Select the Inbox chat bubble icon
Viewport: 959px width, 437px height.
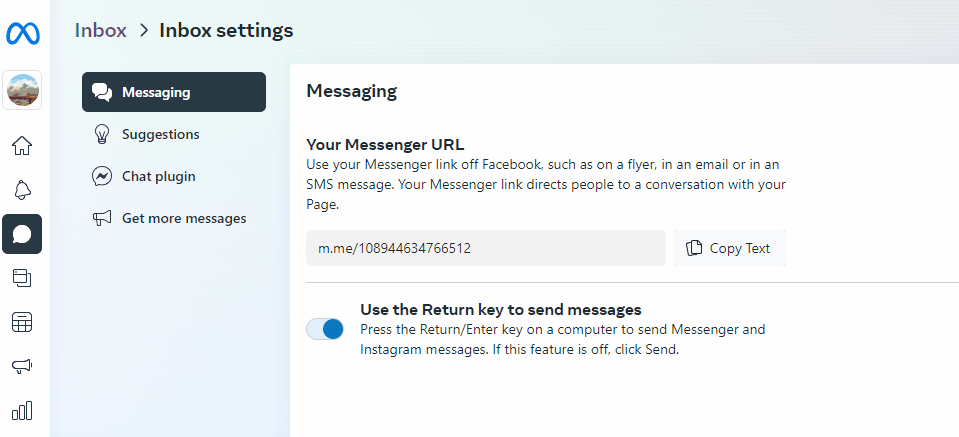pos(22,234)
